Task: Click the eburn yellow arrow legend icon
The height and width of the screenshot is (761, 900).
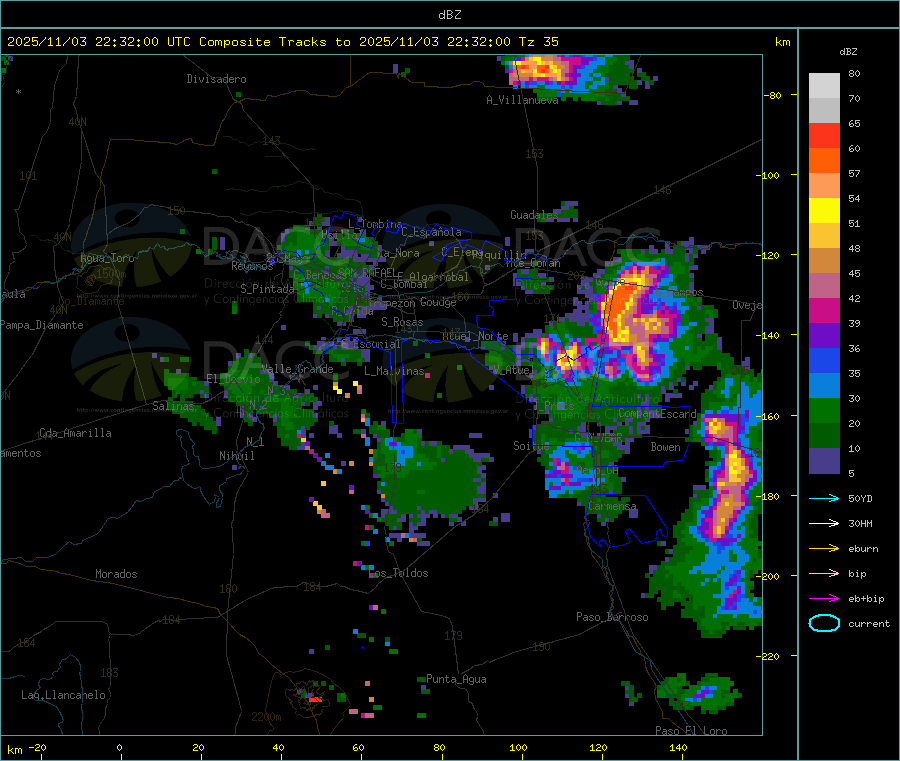Action: pos(824,549)
